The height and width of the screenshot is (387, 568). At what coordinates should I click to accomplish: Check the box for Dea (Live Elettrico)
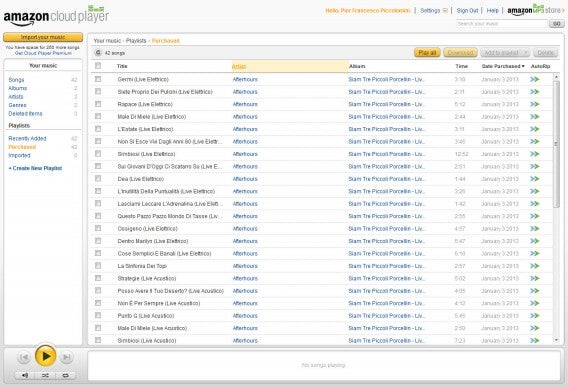(x=98, y=178)
